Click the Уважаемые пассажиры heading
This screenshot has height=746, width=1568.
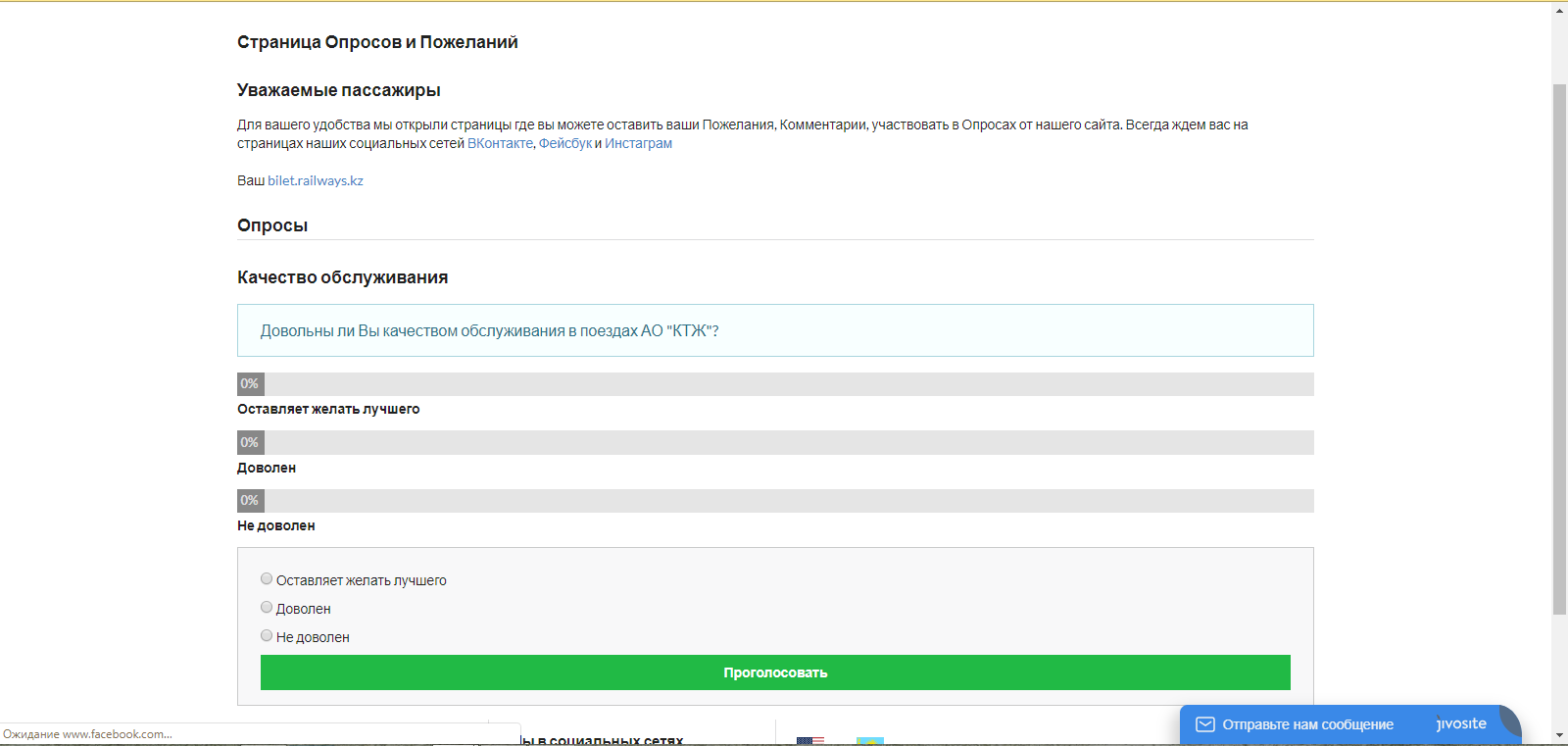[x=338, y=90]
